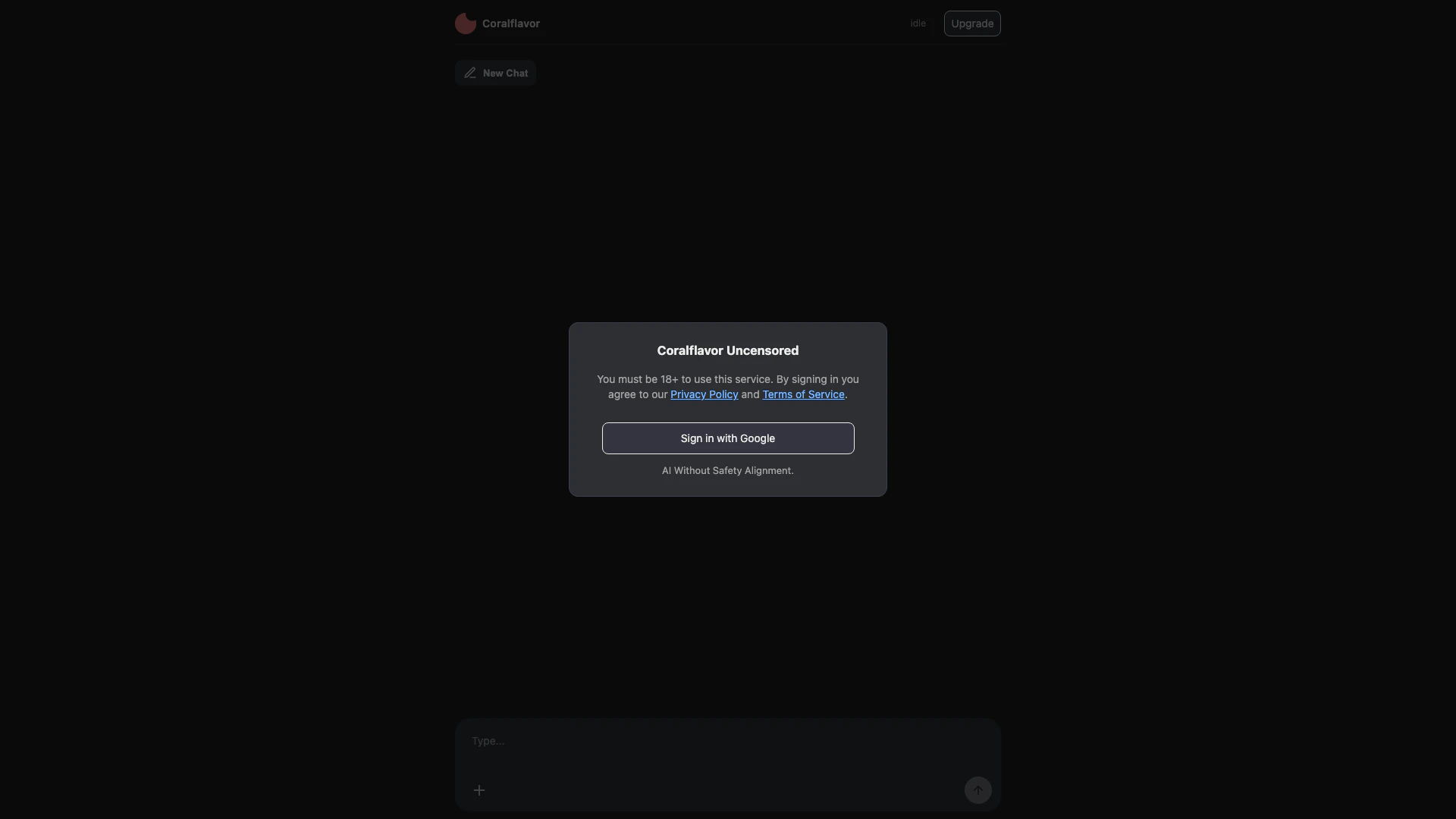Sign in with Google
1456x819 pixels.
(728, 438)
